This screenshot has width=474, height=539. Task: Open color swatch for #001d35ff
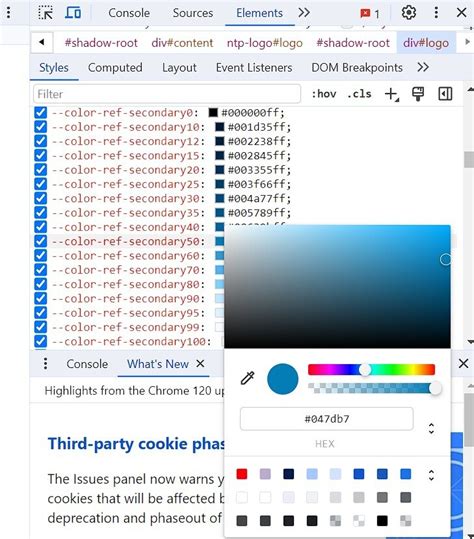tap(220, 127)
